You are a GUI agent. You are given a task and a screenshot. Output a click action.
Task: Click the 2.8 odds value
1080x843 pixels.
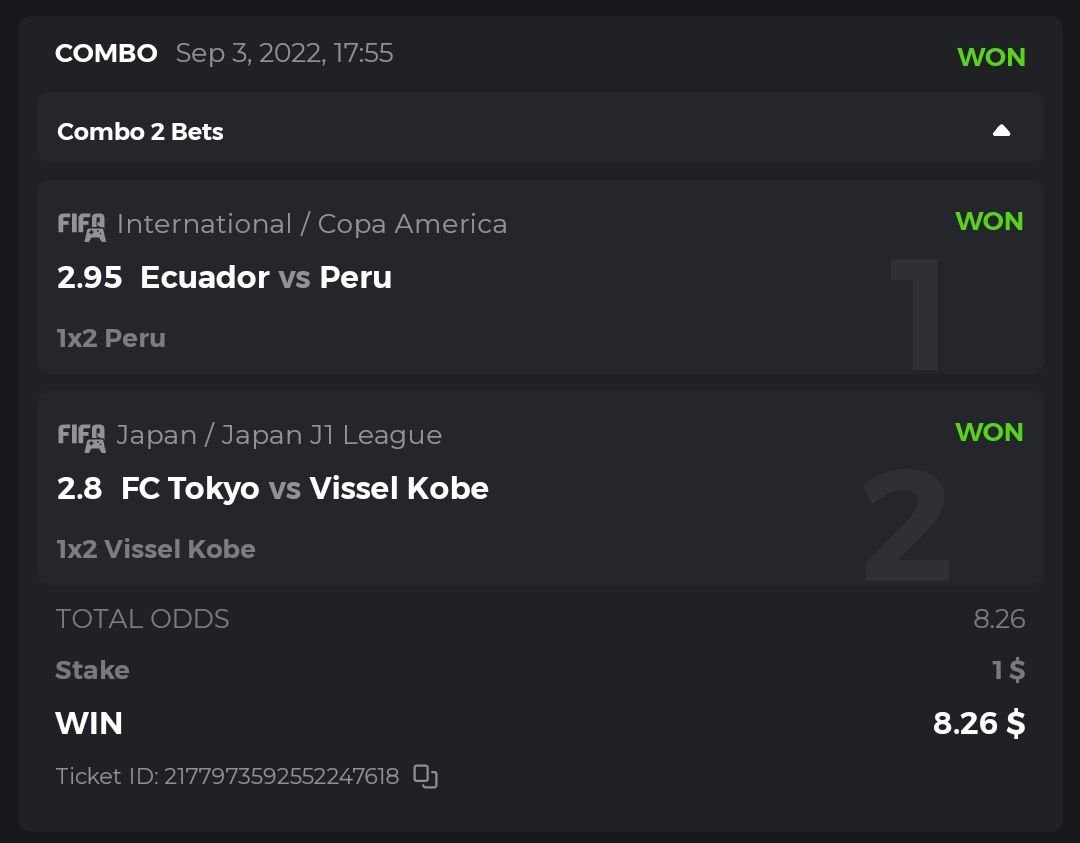(x=79, y=488)
